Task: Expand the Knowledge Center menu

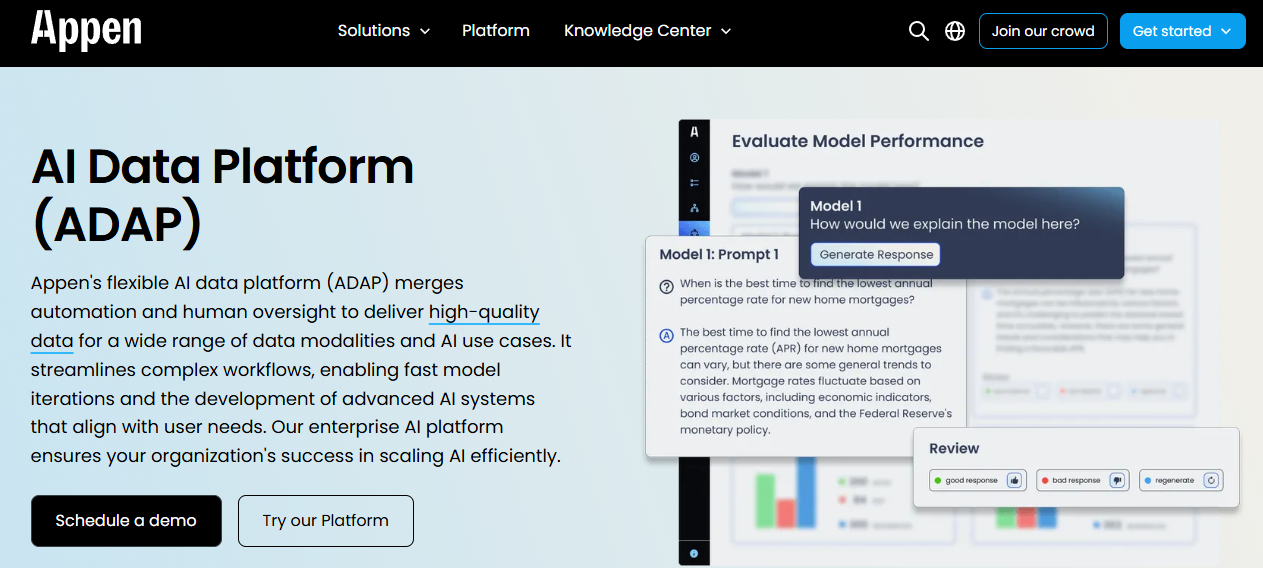Action: (648, 31)
